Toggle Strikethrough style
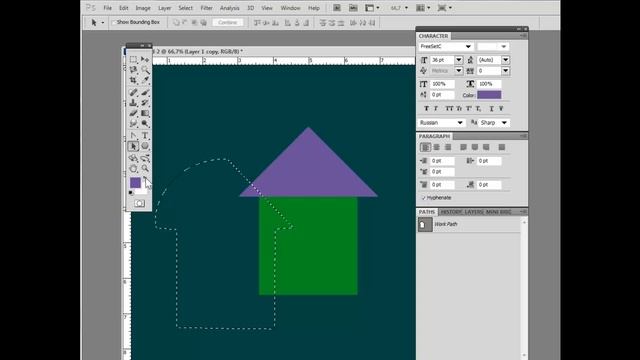The image size is (640, 360). 501,109
